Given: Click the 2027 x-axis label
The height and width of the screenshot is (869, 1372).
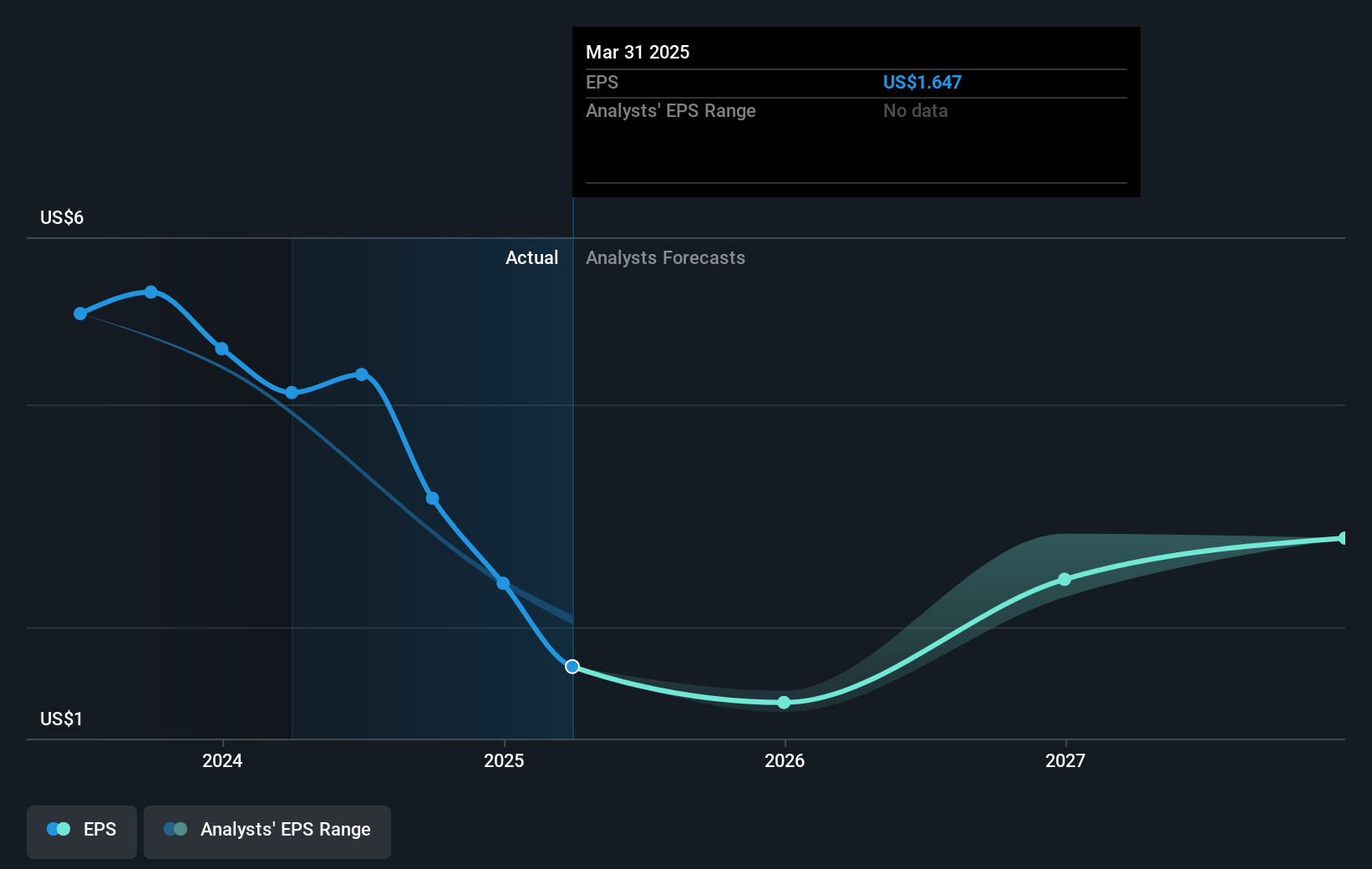Looking at the screenshot, I should (x=1065, y=760).
